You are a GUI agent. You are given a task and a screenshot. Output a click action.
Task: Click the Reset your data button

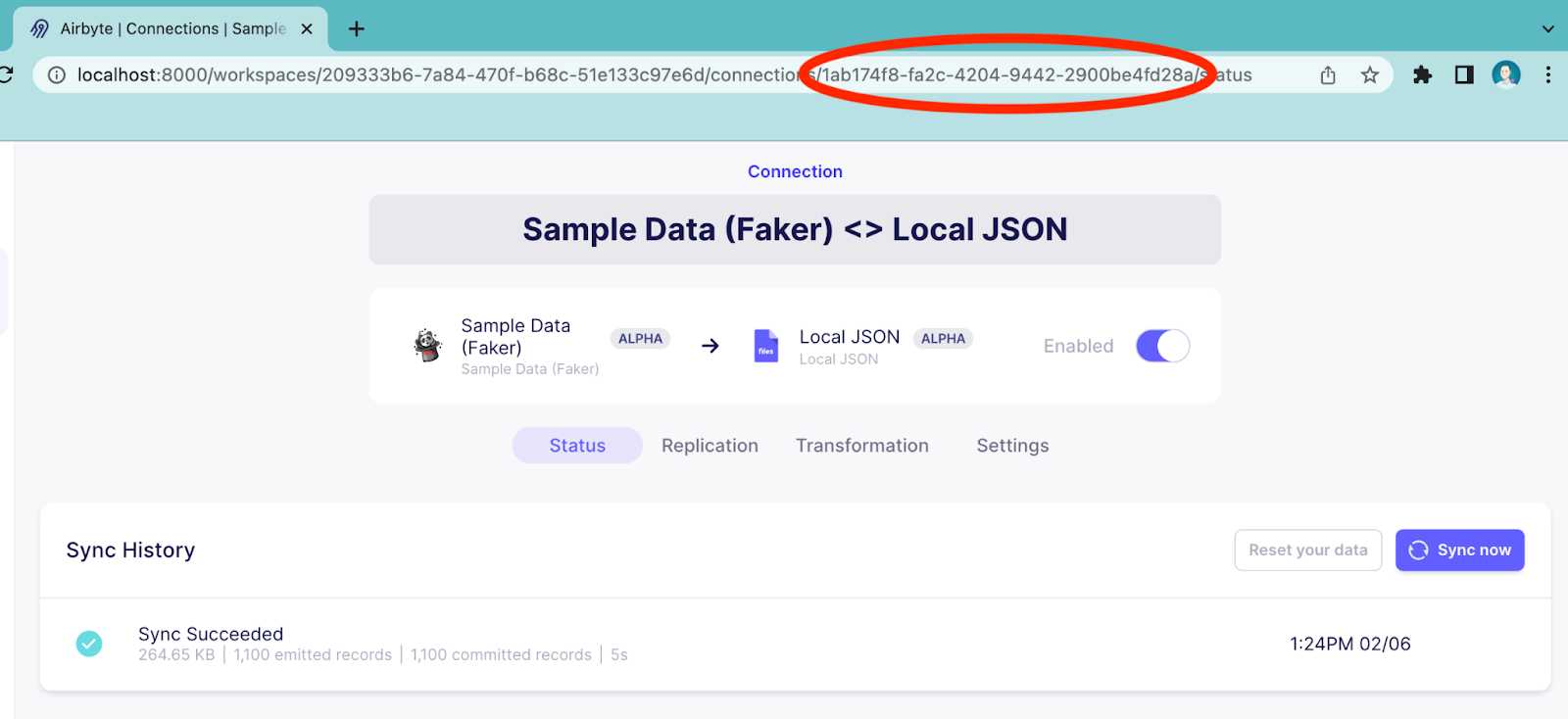(x=1308, y=550)
